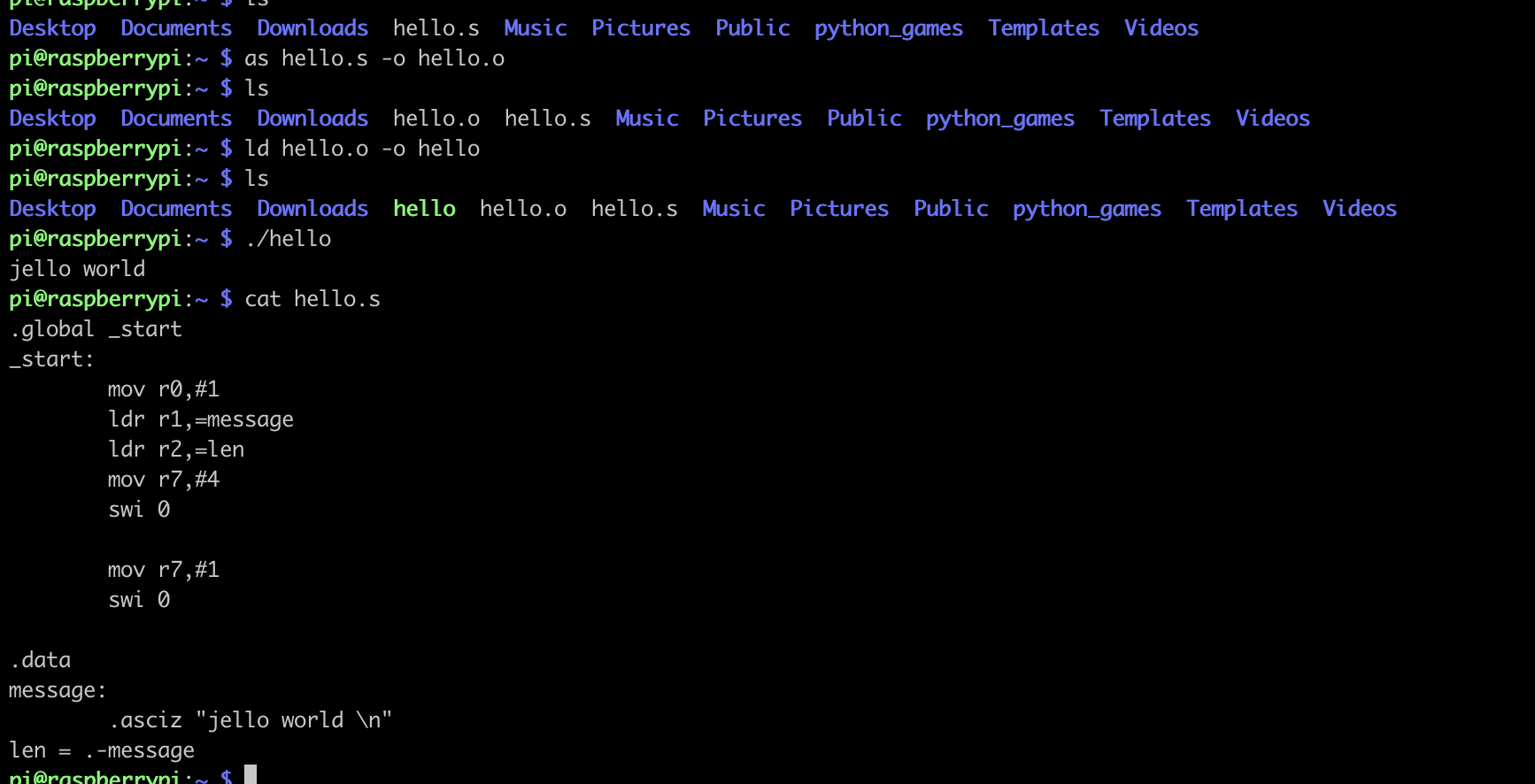Click the mov r0,#1 instruction
Viewport: 1535px width, 784px height.
(164, 389)
